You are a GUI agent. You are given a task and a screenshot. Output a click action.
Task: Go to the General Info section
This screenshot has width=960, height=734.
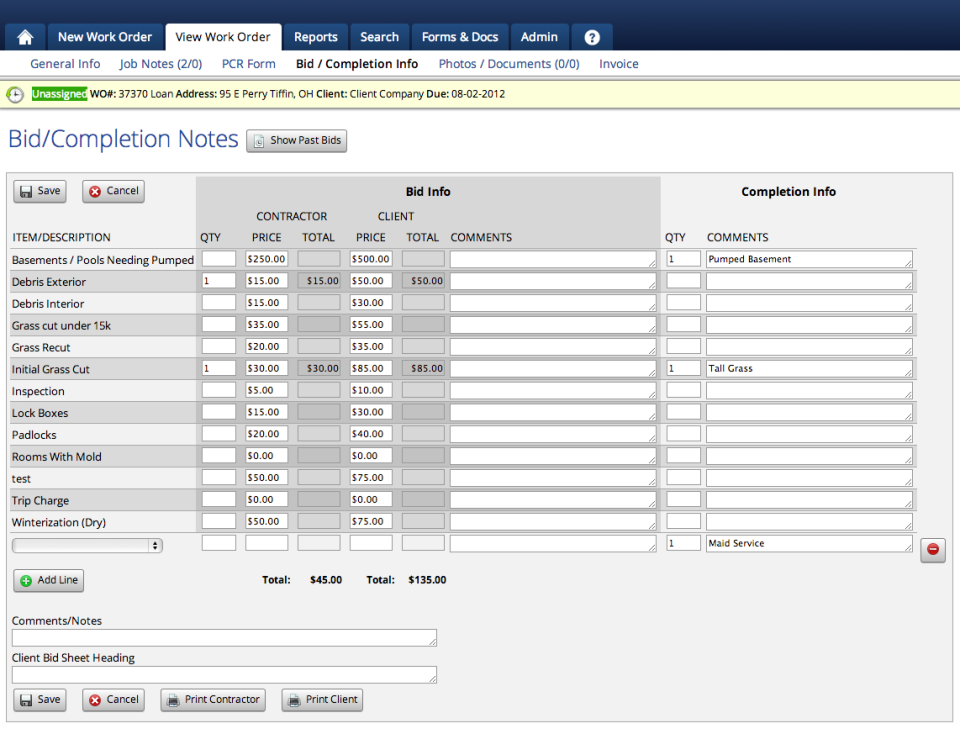[x=65, y=63]
